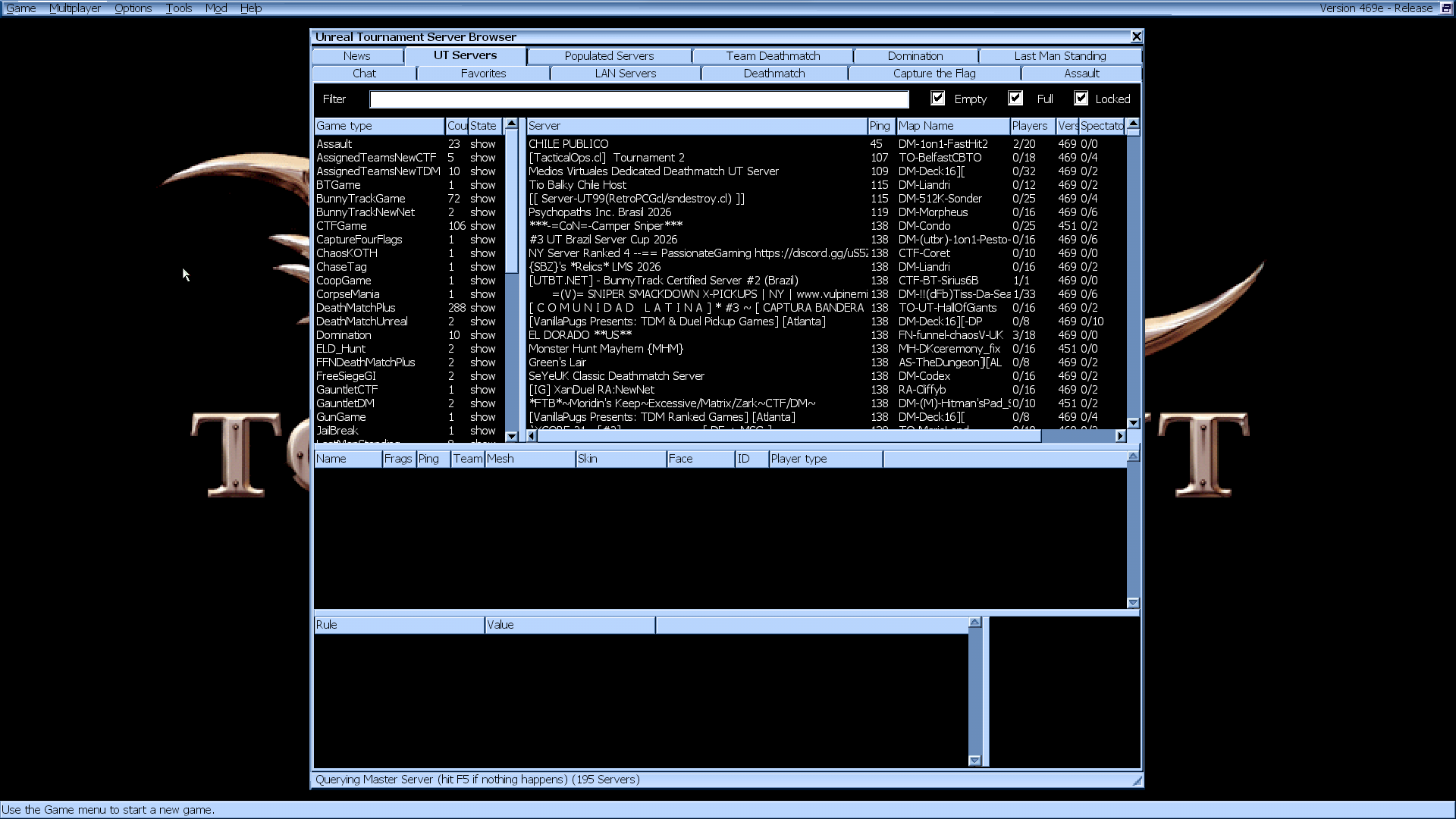This screenshot has height=819, width=1456.
Task: Click the restore icon in menu bar corner
Action: (1446, 8)
